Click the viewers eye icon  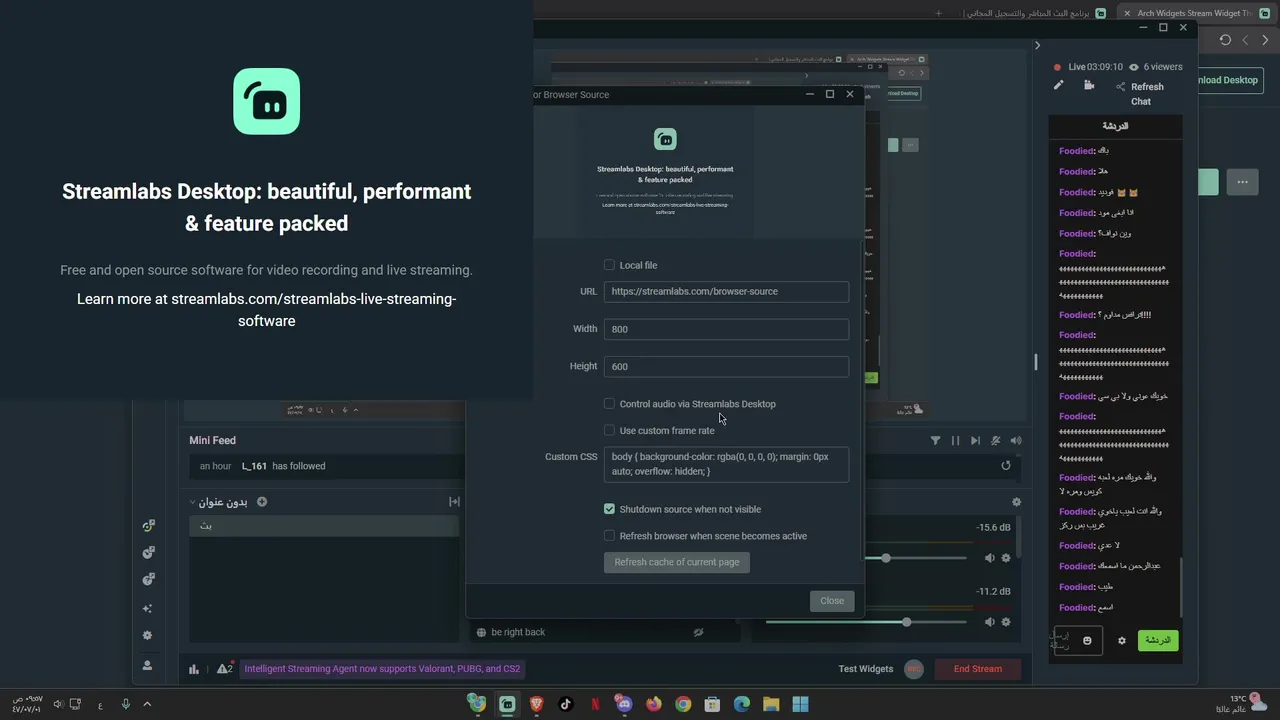tap(1134, 67)
